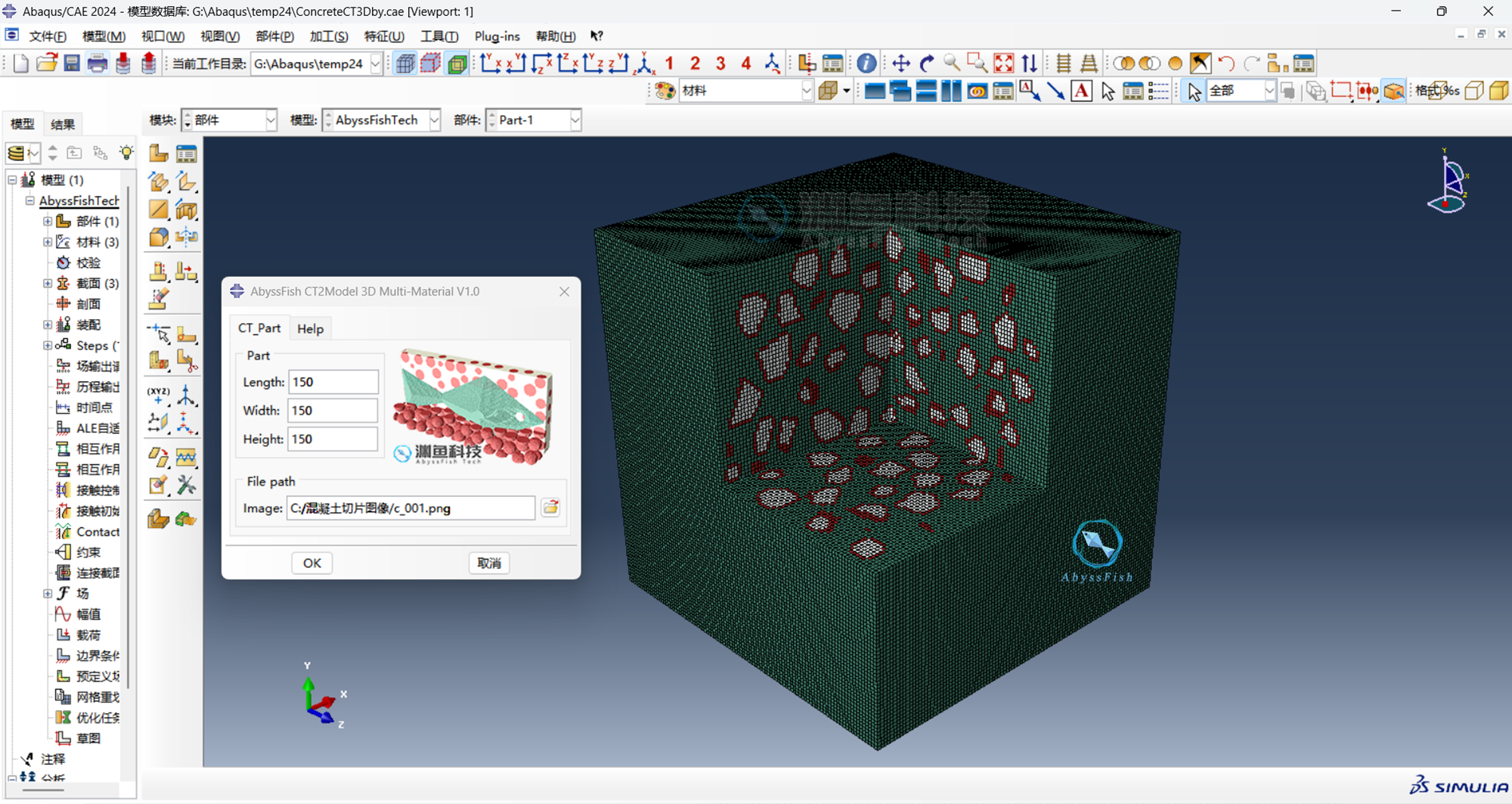Toggle parallel view mode
The width and height of the screenshot is (1512, 804).
click(1064, 64)
